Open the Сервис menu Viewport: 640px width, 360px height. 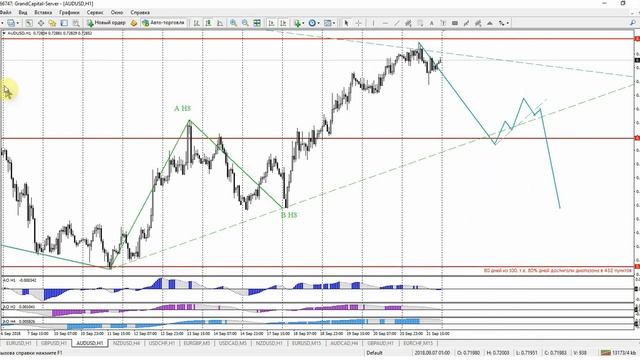pyautogui.click(x=95, y=13)
